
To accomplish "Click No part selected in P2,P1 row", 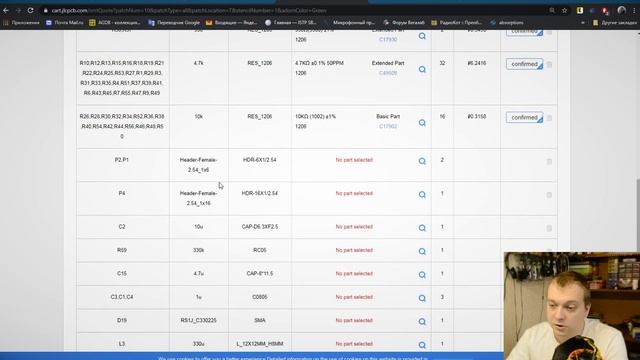I will tap(354, 160).
